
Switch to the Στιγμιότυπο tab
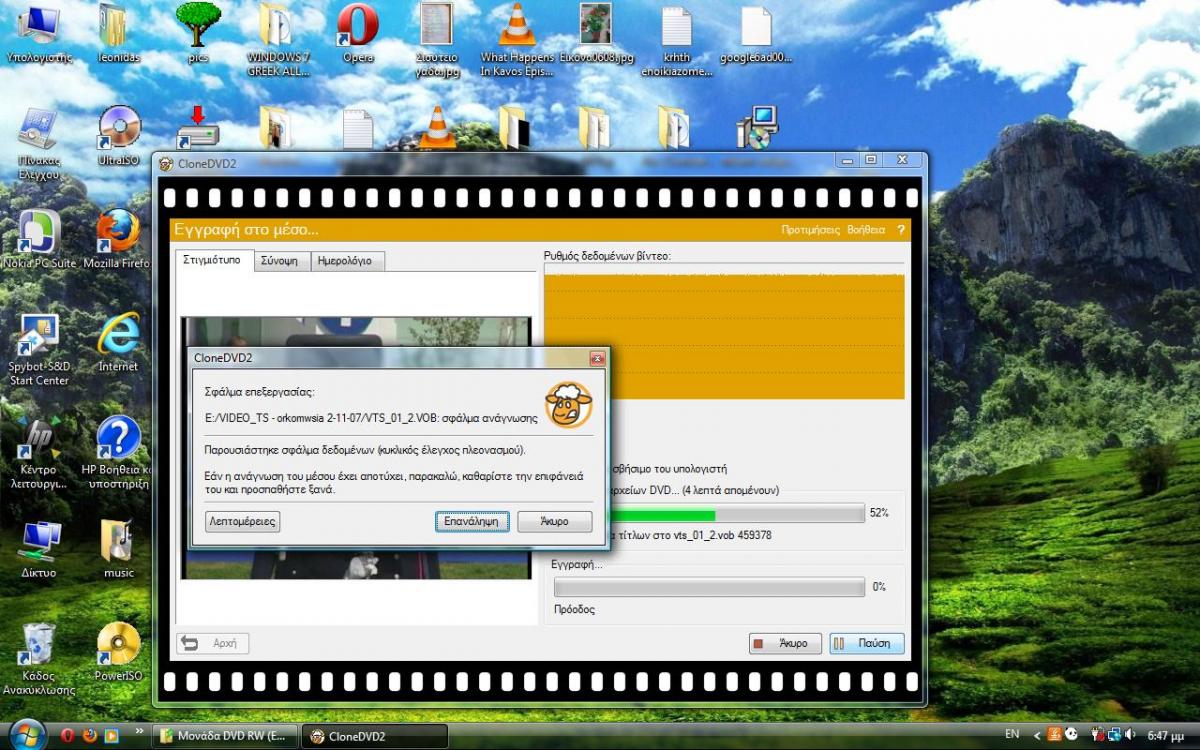[214, 260]
